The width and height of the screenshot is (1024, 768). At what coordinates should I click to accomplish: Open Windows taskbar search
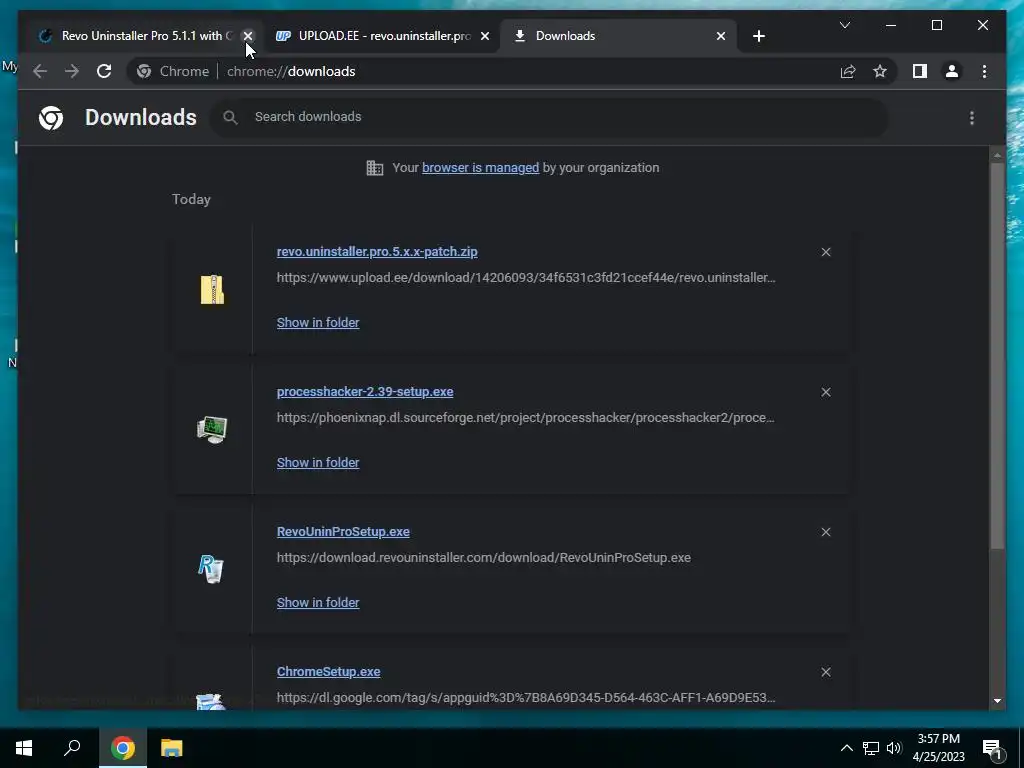(72, 748)
